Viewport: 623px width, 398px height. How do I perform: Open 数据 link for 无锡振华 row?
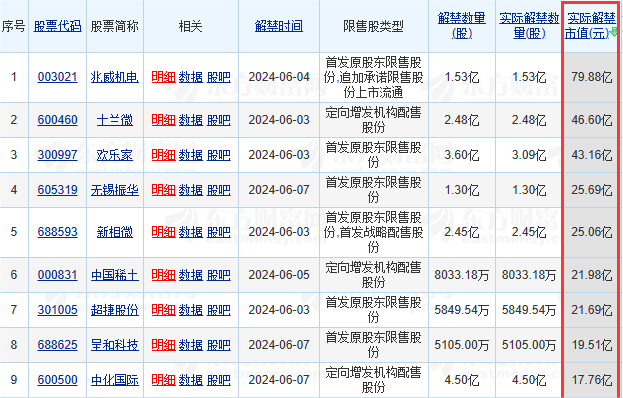pos(191,190)
